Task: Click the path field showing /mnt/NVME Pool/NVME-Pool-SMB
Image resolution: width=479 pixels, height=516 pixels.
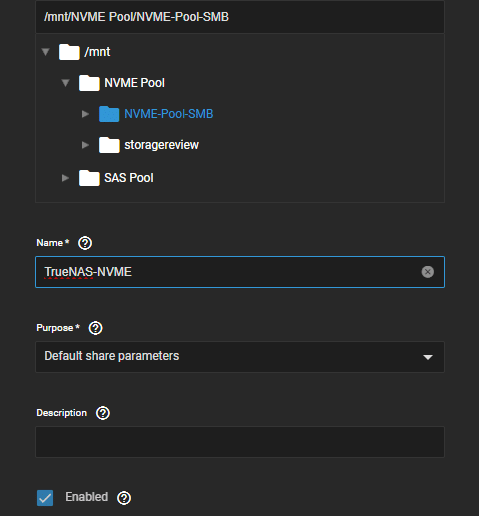Action: coord(240,17)
